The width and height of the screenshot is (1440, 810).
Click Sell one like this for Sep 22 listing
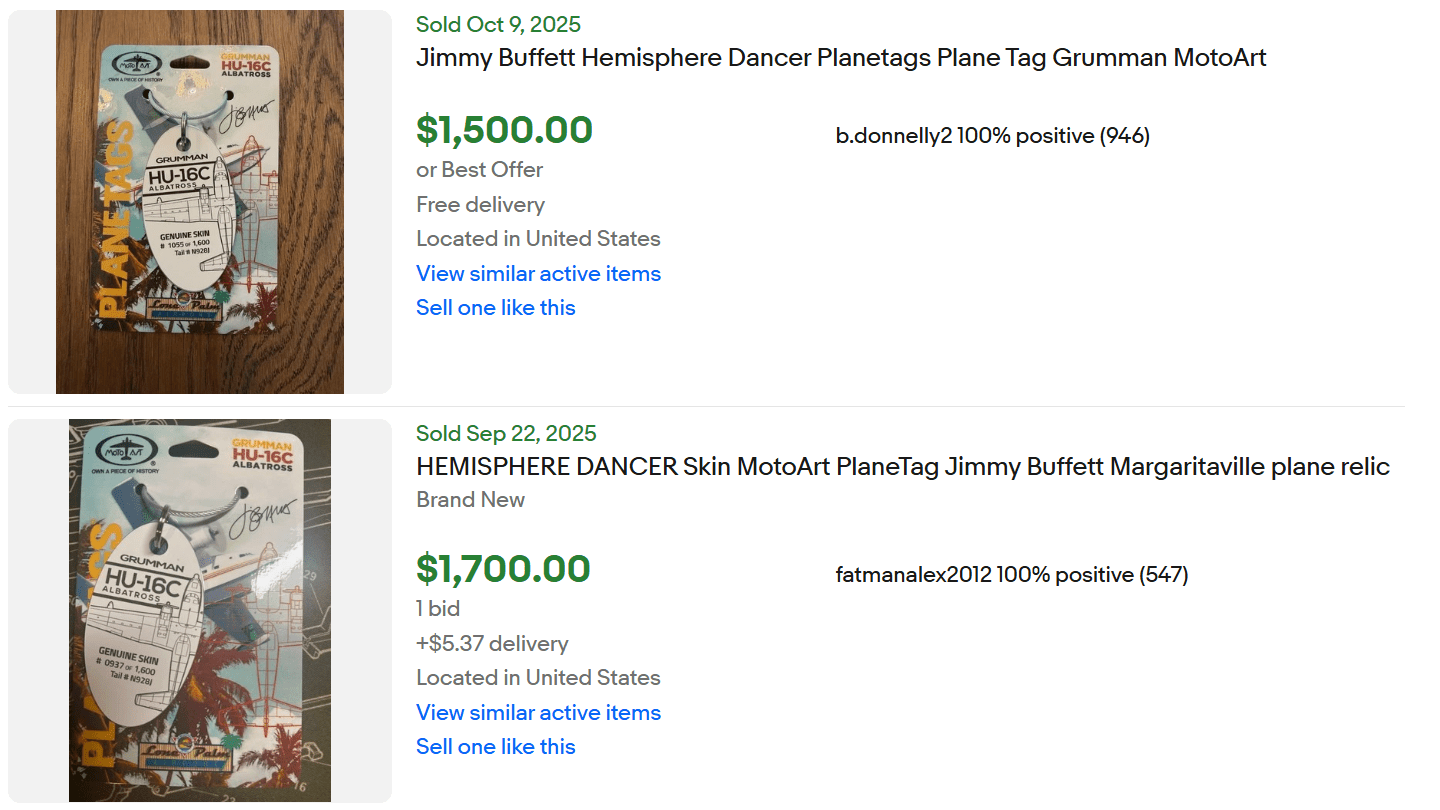click(495, 747)
